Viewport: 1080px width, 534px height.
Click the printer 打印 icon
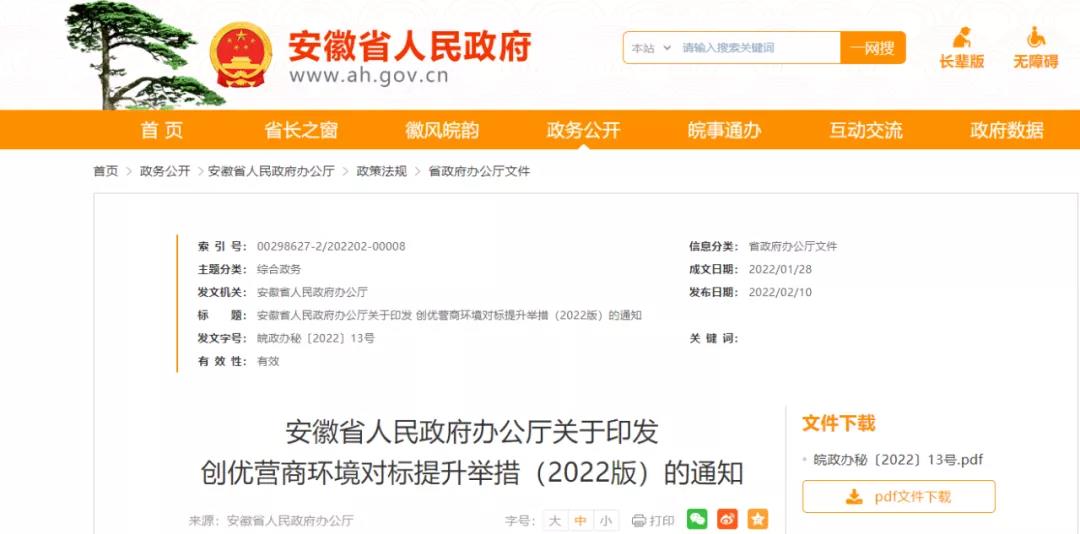638,521
